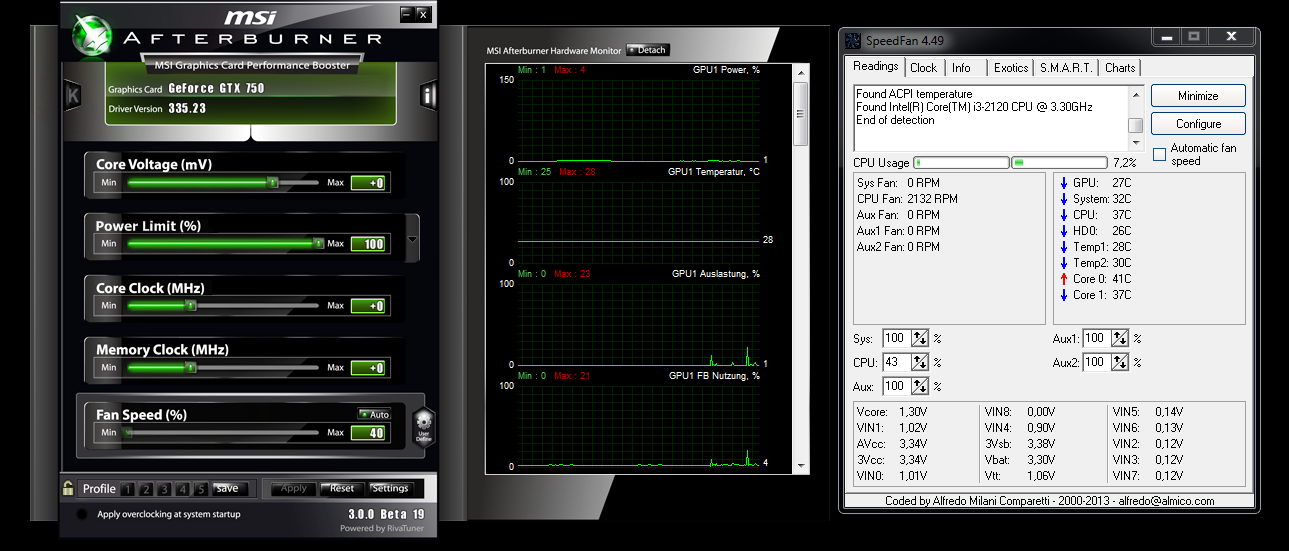Click the blue arrow beside Temp1
Screen dimensions: 1289x551
[1064, 247]
